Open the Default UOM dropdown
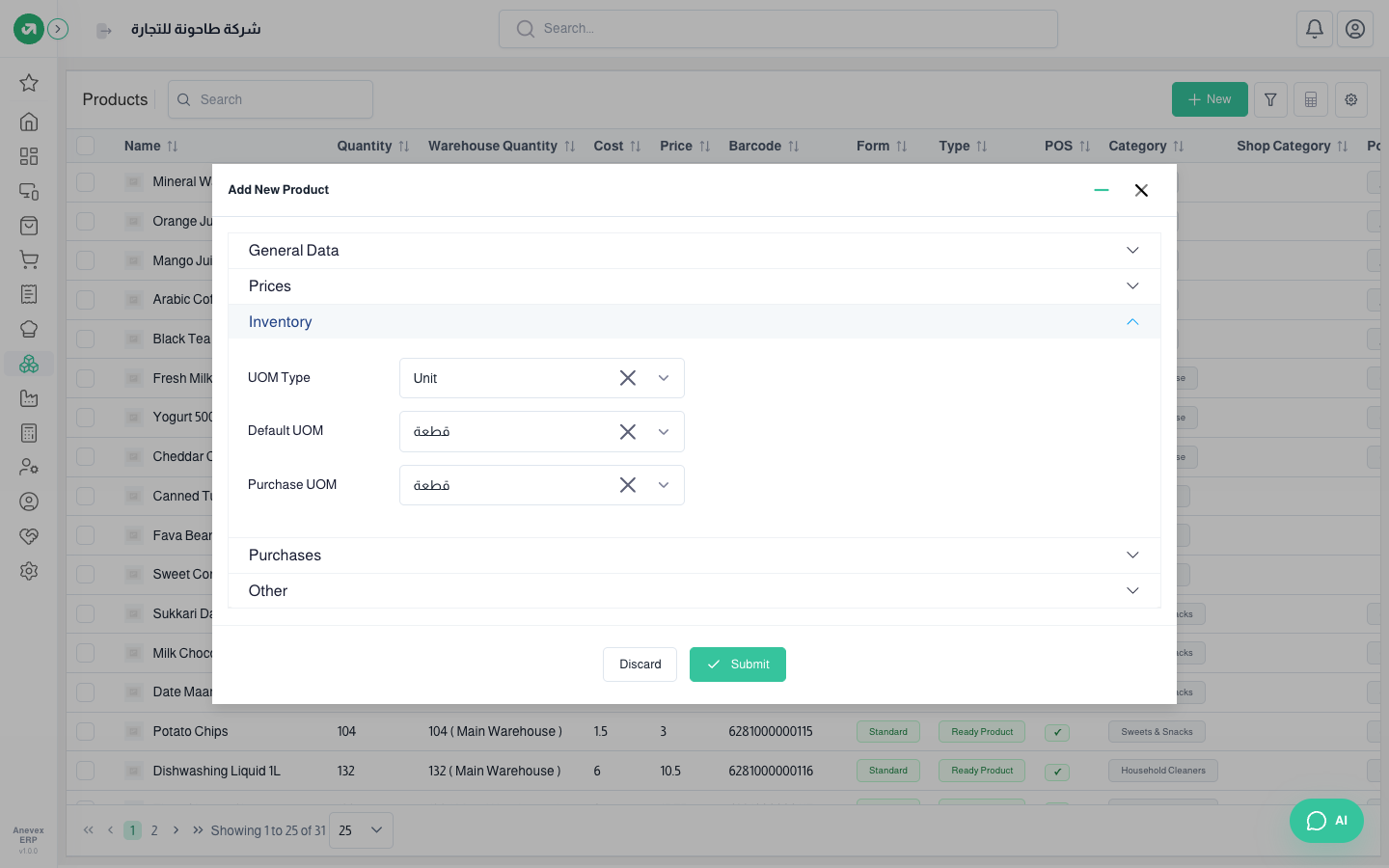 click(x=664, y=432)
